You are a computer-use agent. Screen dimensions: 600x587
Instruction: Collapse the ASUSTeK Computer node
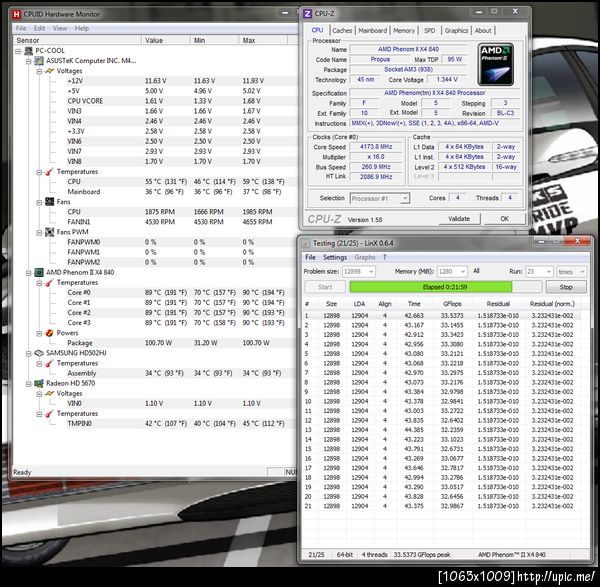[29, 61]
